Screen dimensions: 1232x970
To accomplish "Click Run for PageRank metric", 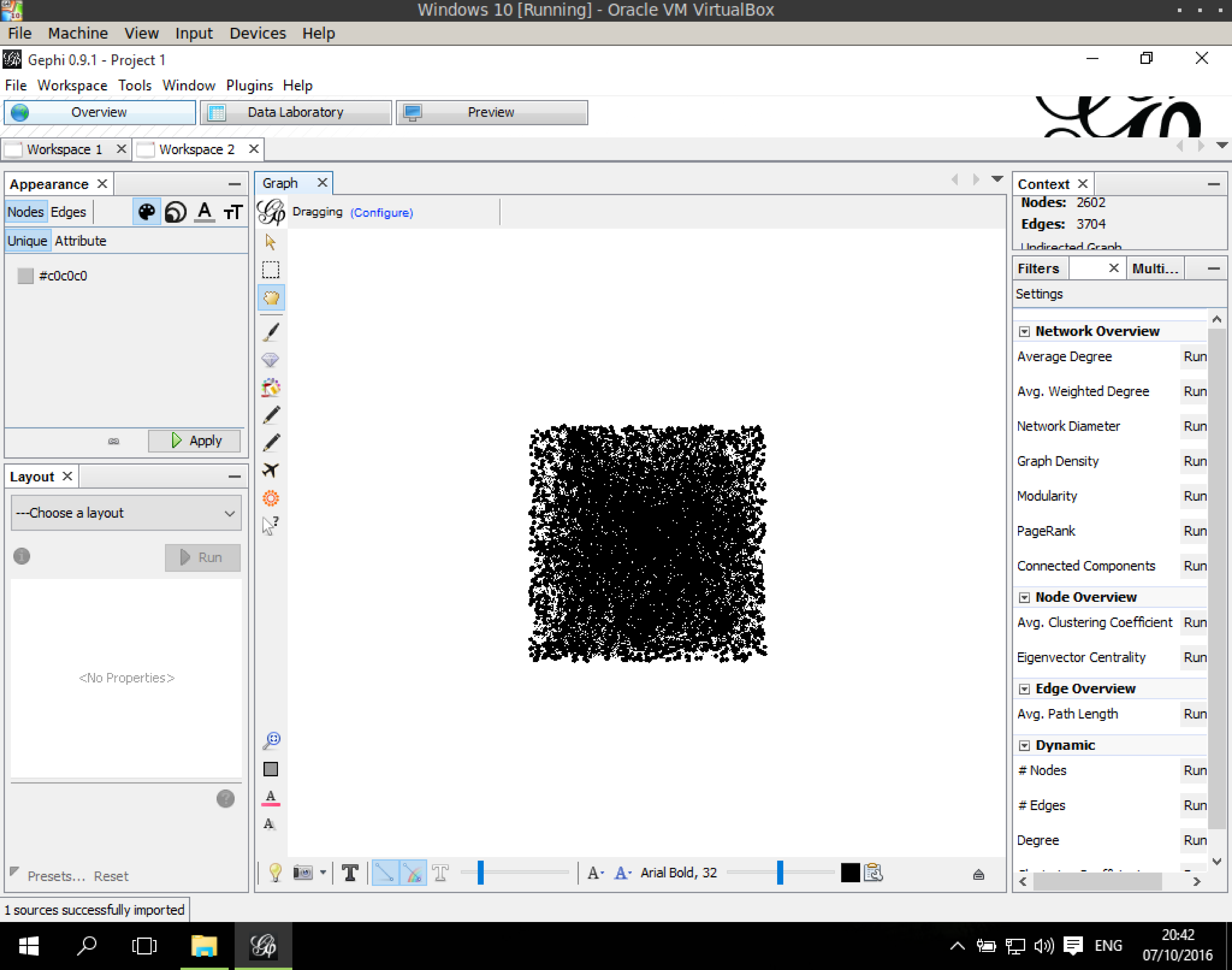I will pos(1194,530).
